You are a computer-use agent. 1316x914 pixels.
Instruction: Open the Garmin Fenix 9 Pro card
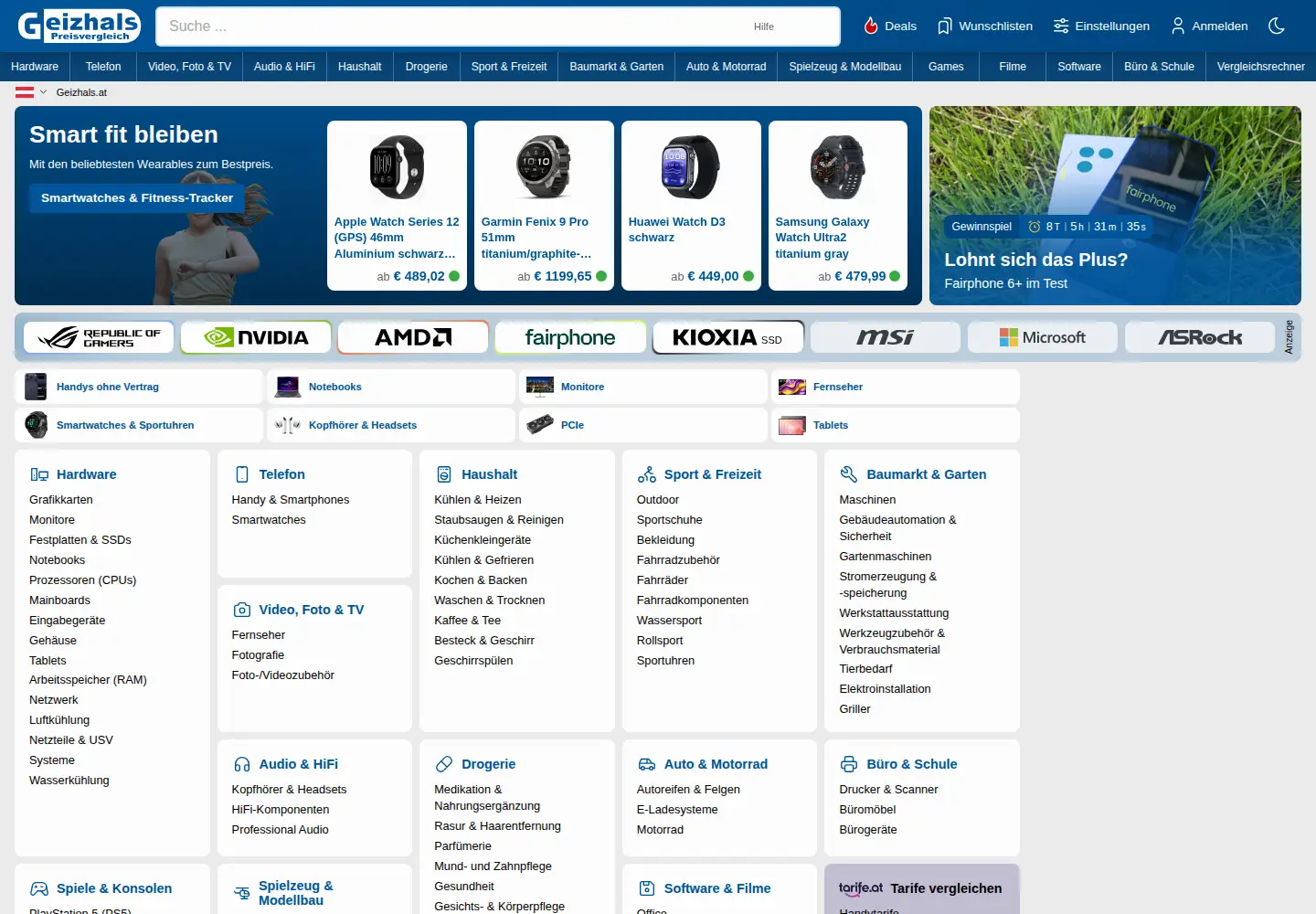tap(544, 206)
